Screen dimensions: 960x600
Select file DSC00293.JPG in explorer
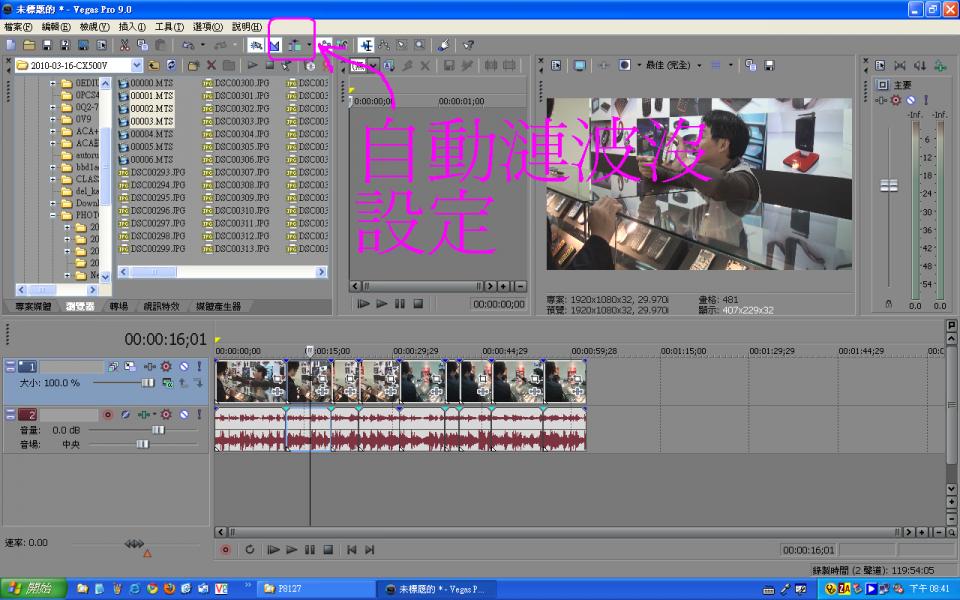pos(152,173)
